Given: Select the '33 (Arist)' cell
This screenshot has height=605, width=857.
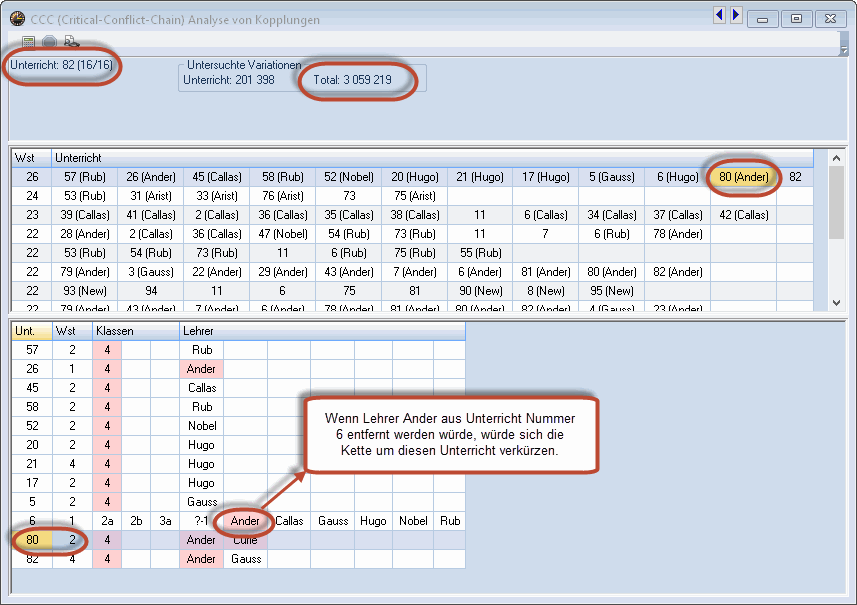Looking at the screenshot, I should coord(217,196).
